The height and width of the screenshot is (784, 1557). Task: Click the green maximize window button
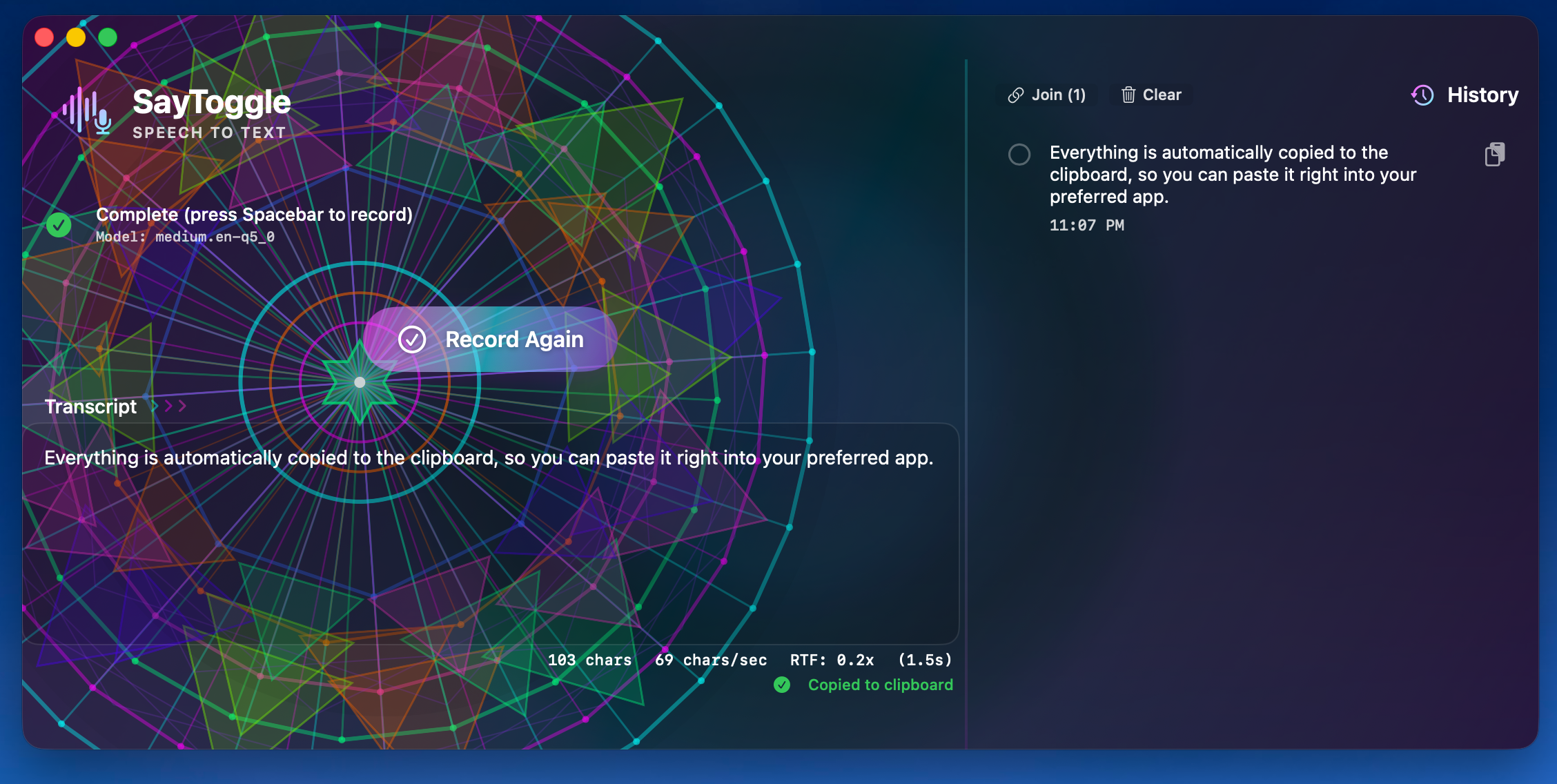pyautogui.click(x=108, y=37)
